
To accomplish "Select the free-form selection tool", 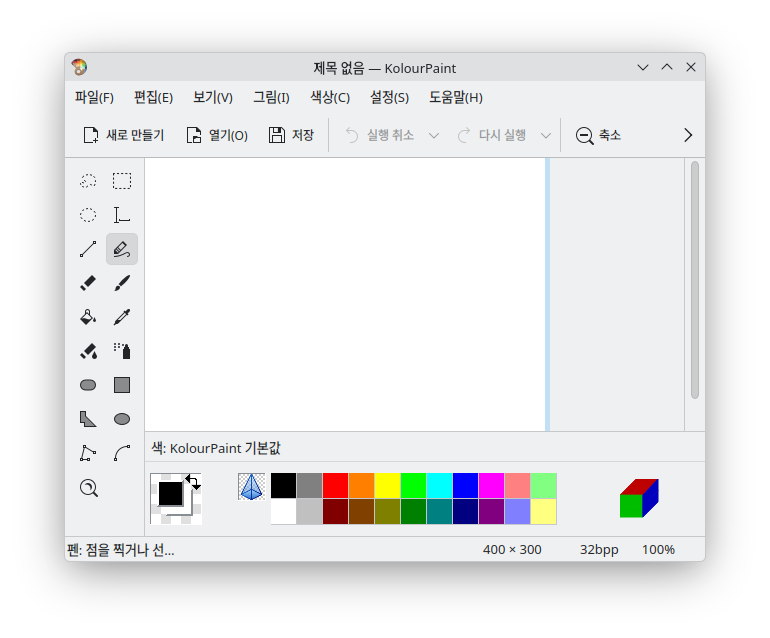I will (88, 181).
